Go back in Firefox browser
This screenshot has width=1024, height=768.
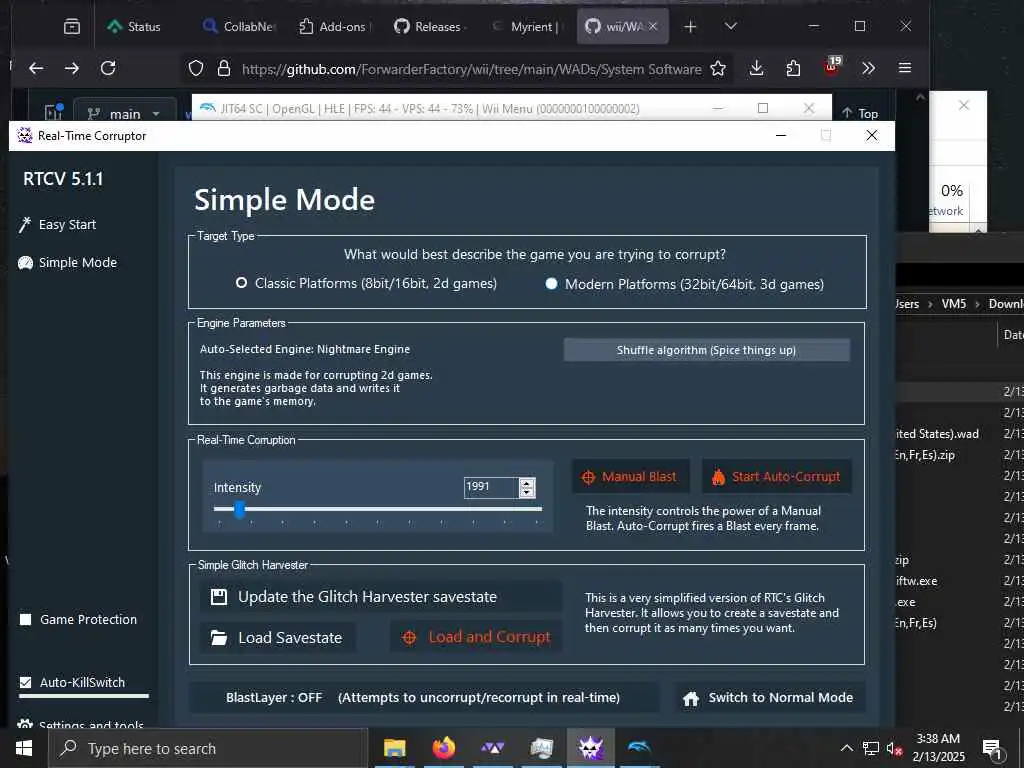pyautogui.click(x=37, y=68)
